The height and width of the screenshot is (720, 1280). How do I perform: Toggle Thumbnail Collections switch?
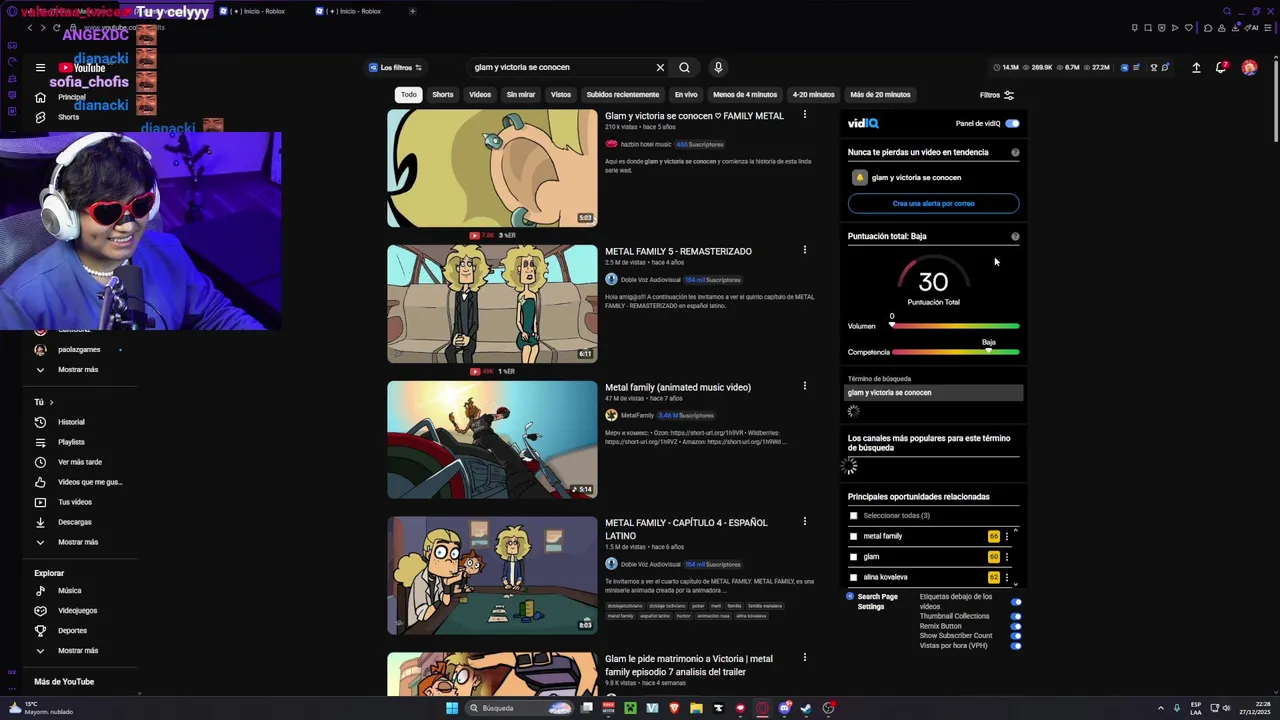(x=1016, y=616)
